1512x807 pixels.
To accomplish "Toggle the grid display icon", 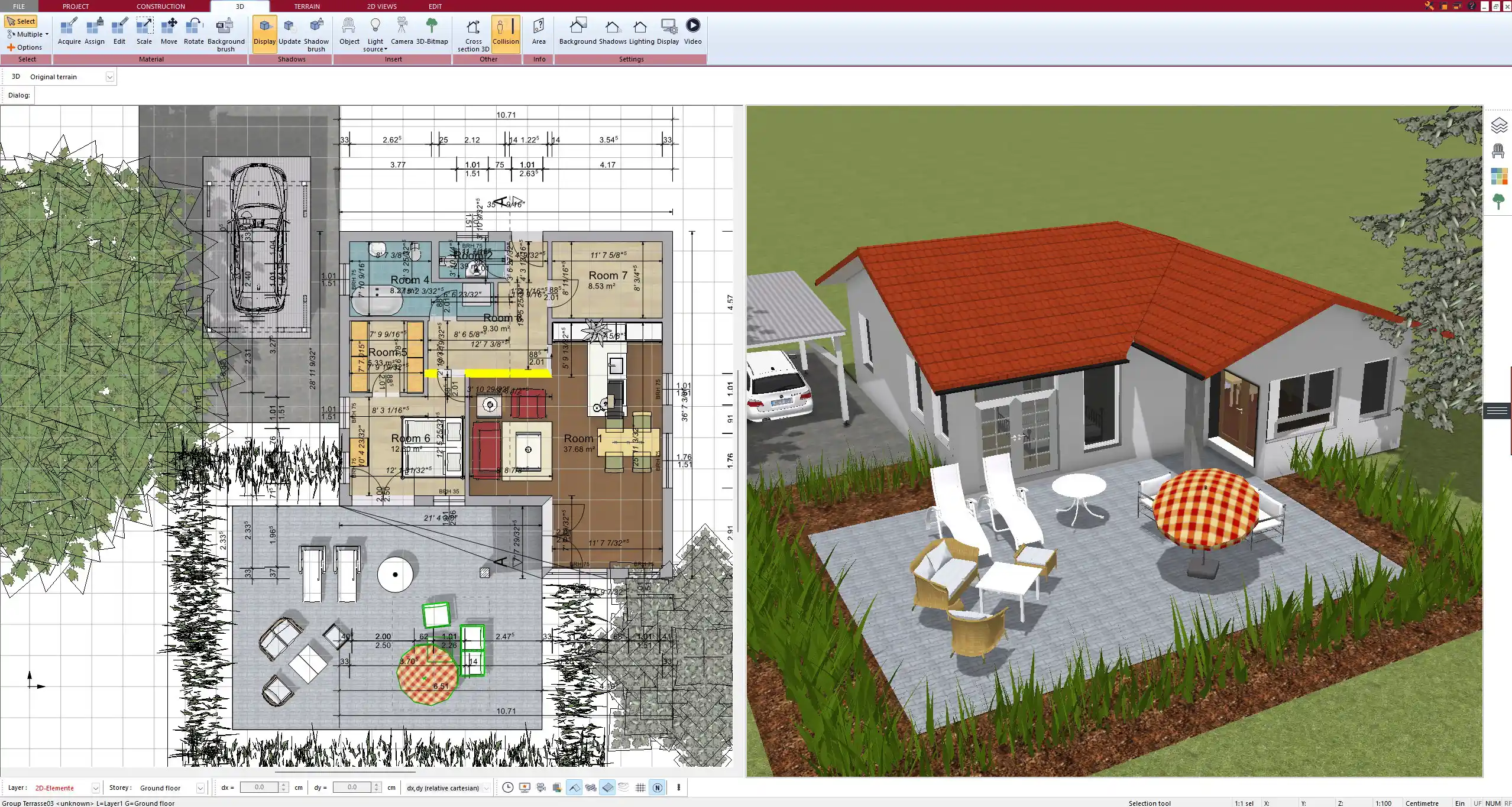I will tap(640, 787).
